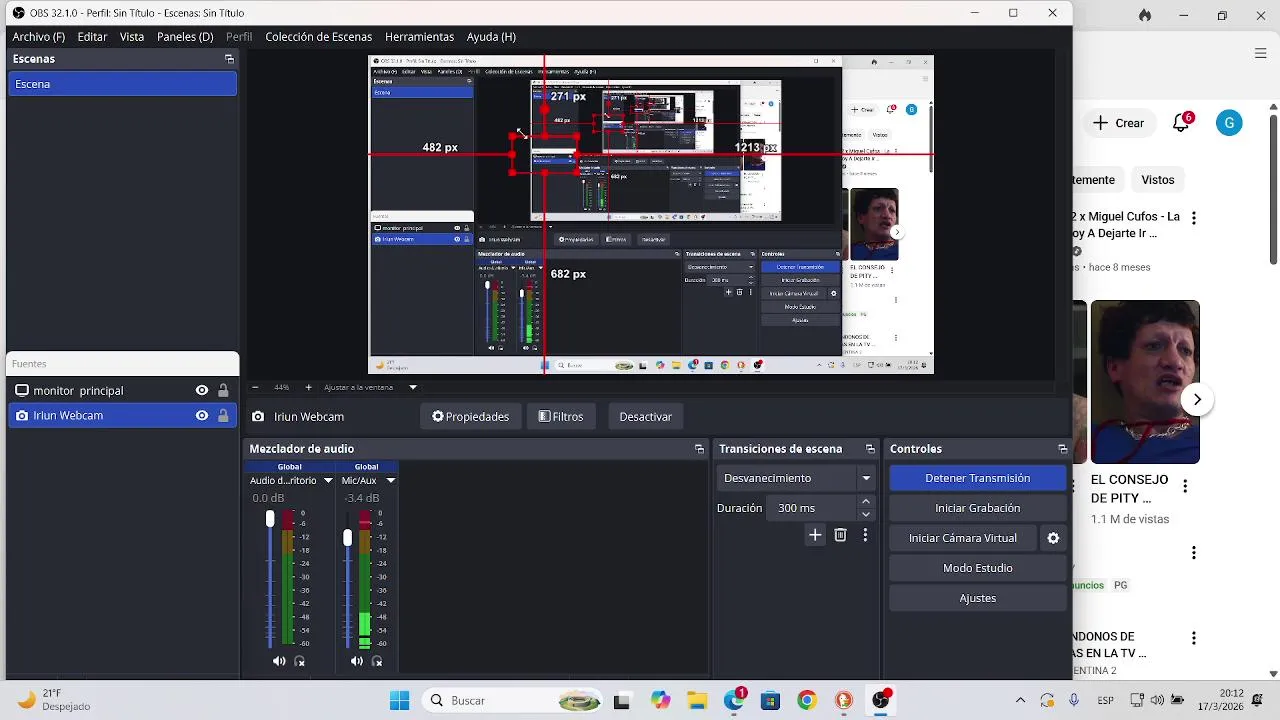Open Mic/Aux mixer dropdown arrow
Screen dimensions: 1280x720
(x=390, y=481)
